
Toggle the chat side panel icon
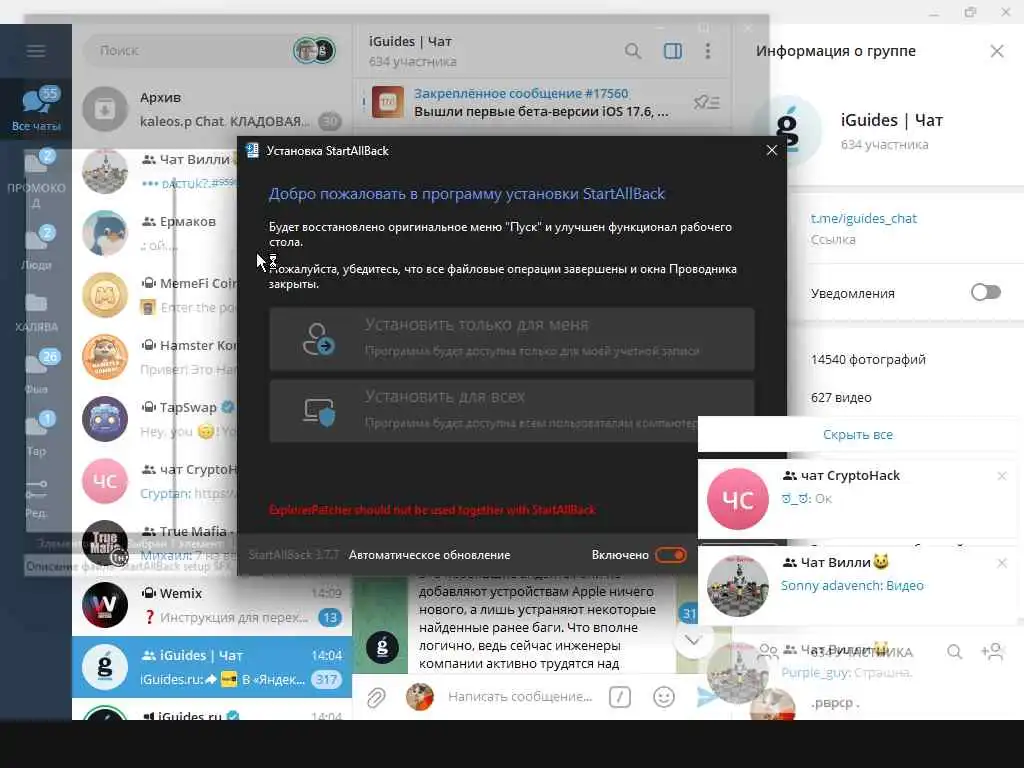pos(673,51)
